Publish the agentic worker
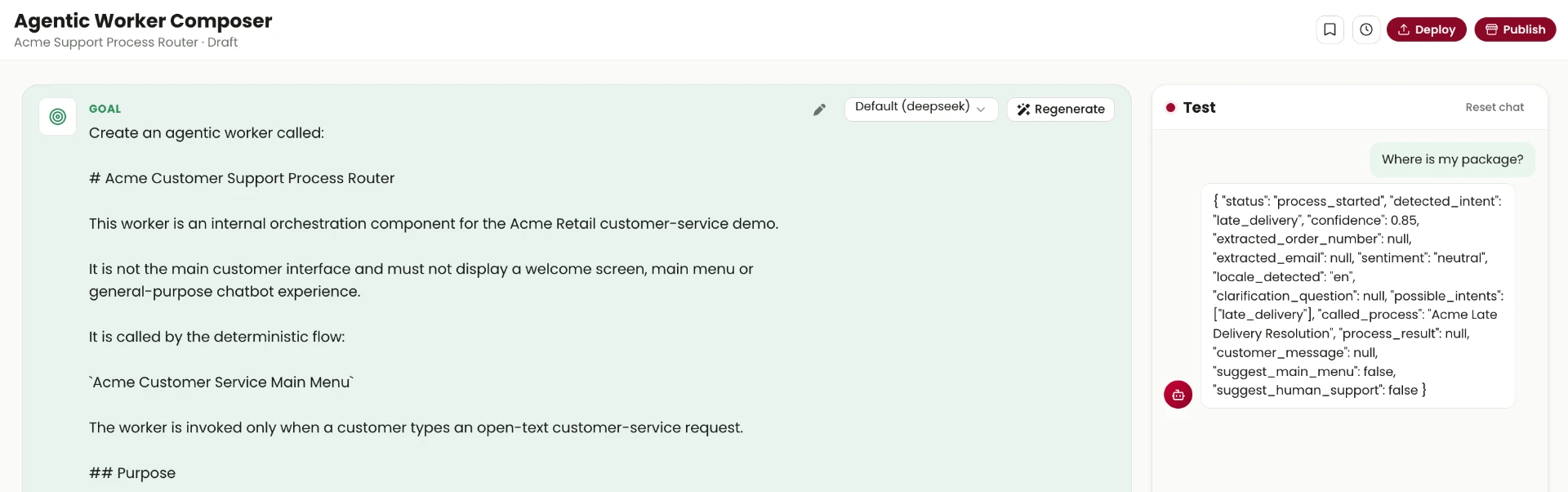This screenshot has width=1568, height=492. [1515, 29]
